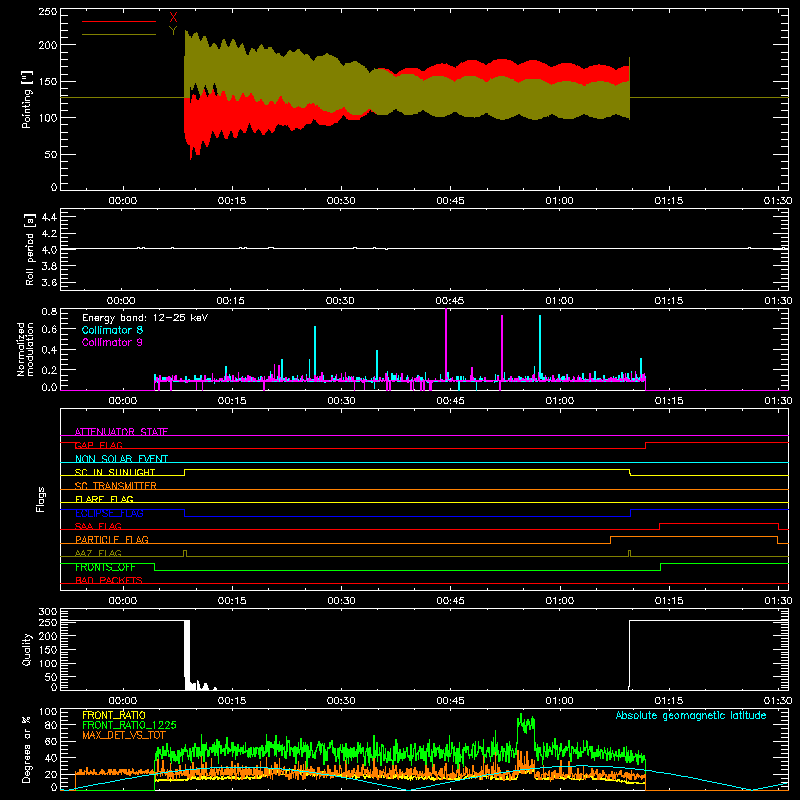Click the 'NON_SOLAR_EVENT' flag label
Viewport: 800px width, 800px height.
[x=121, y=459]
